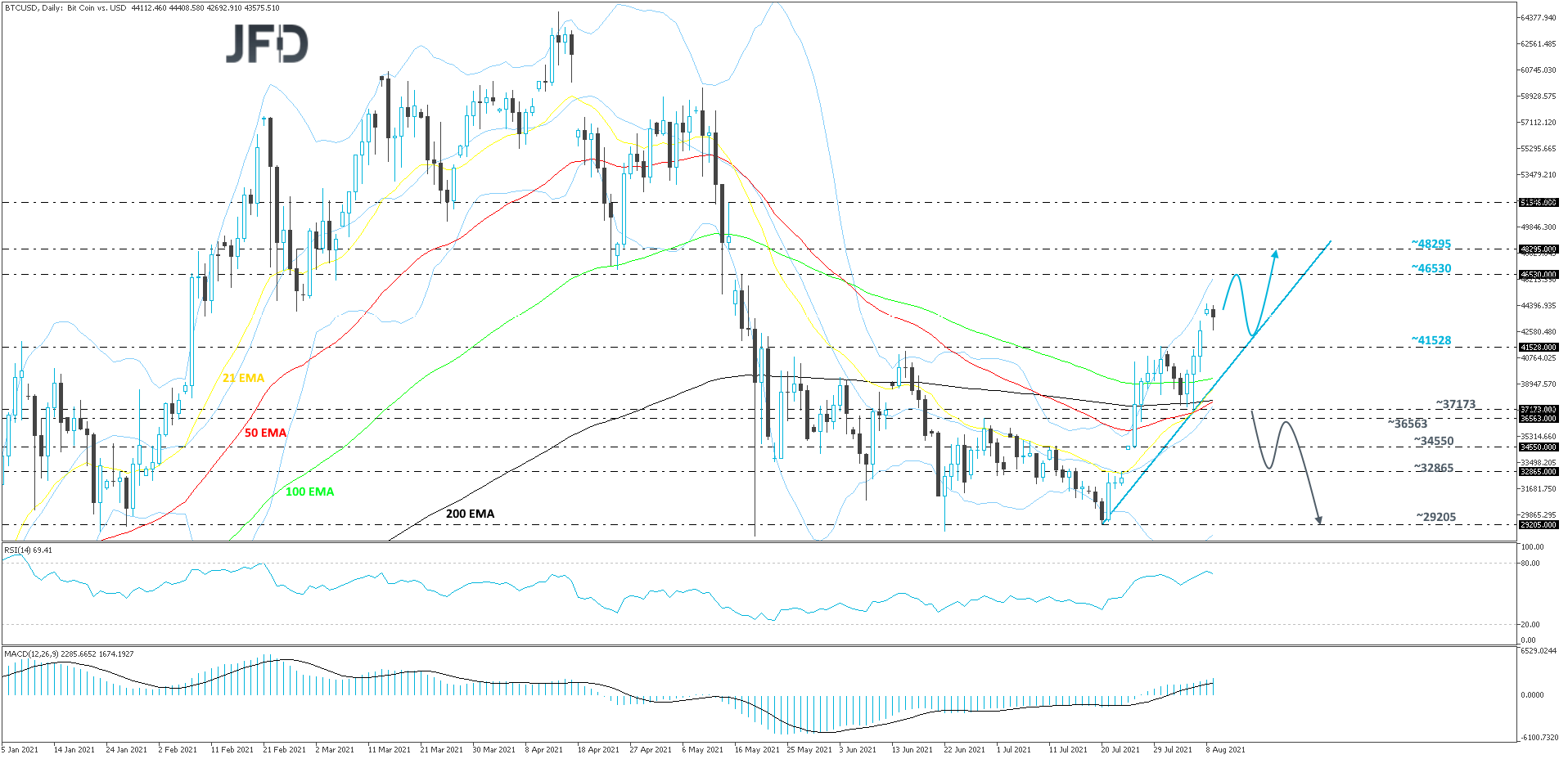Click the ~32865 support level label

point(1434,468)
